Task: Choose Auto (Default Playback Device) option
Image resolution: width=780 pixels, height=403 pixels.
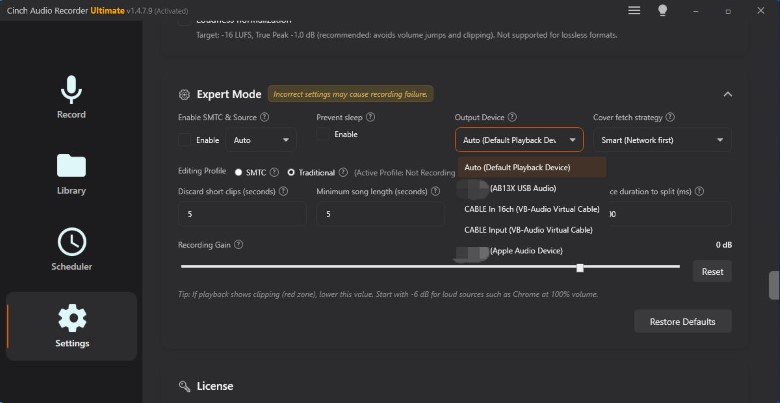Action: [x=532, y=168]
